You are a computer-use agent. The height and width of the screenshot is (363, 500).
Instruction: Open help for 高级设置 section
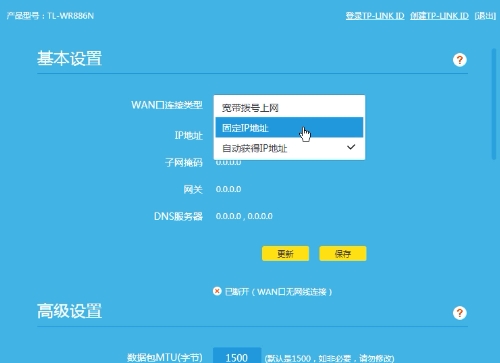[x=459, y=313]
